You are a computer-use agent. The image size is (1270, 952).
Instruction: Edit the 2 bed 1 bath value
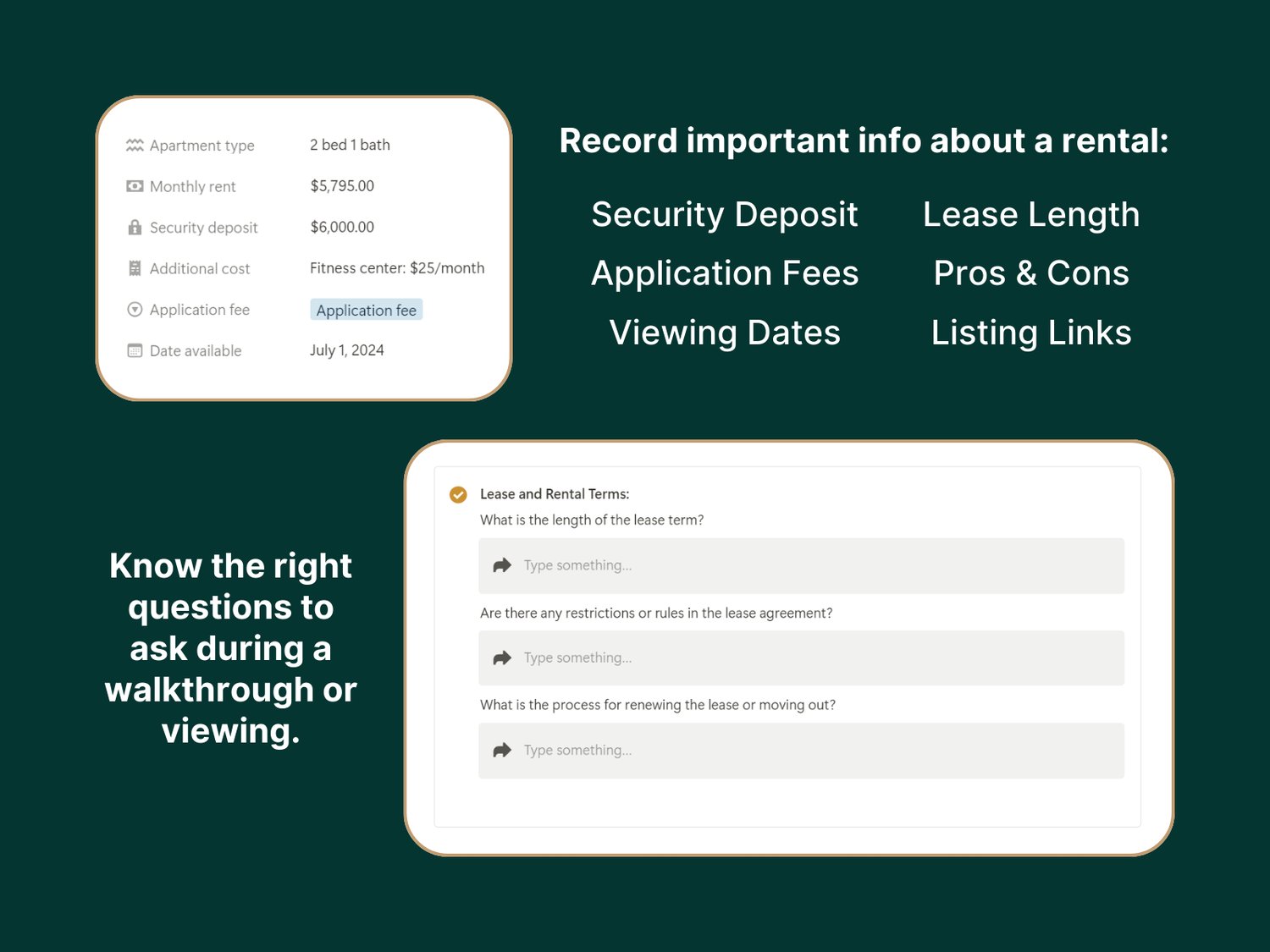(x=350, y=145)
